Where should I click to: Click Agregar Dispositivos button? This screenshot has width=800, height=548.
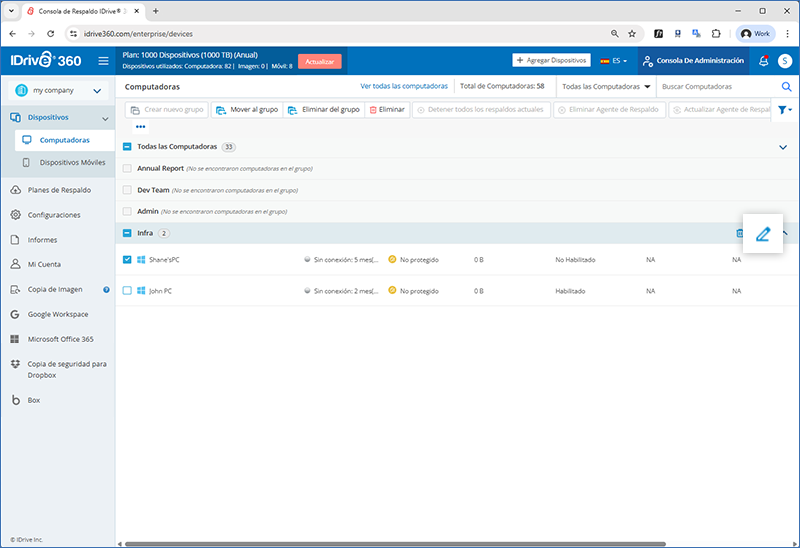(551, 60)
